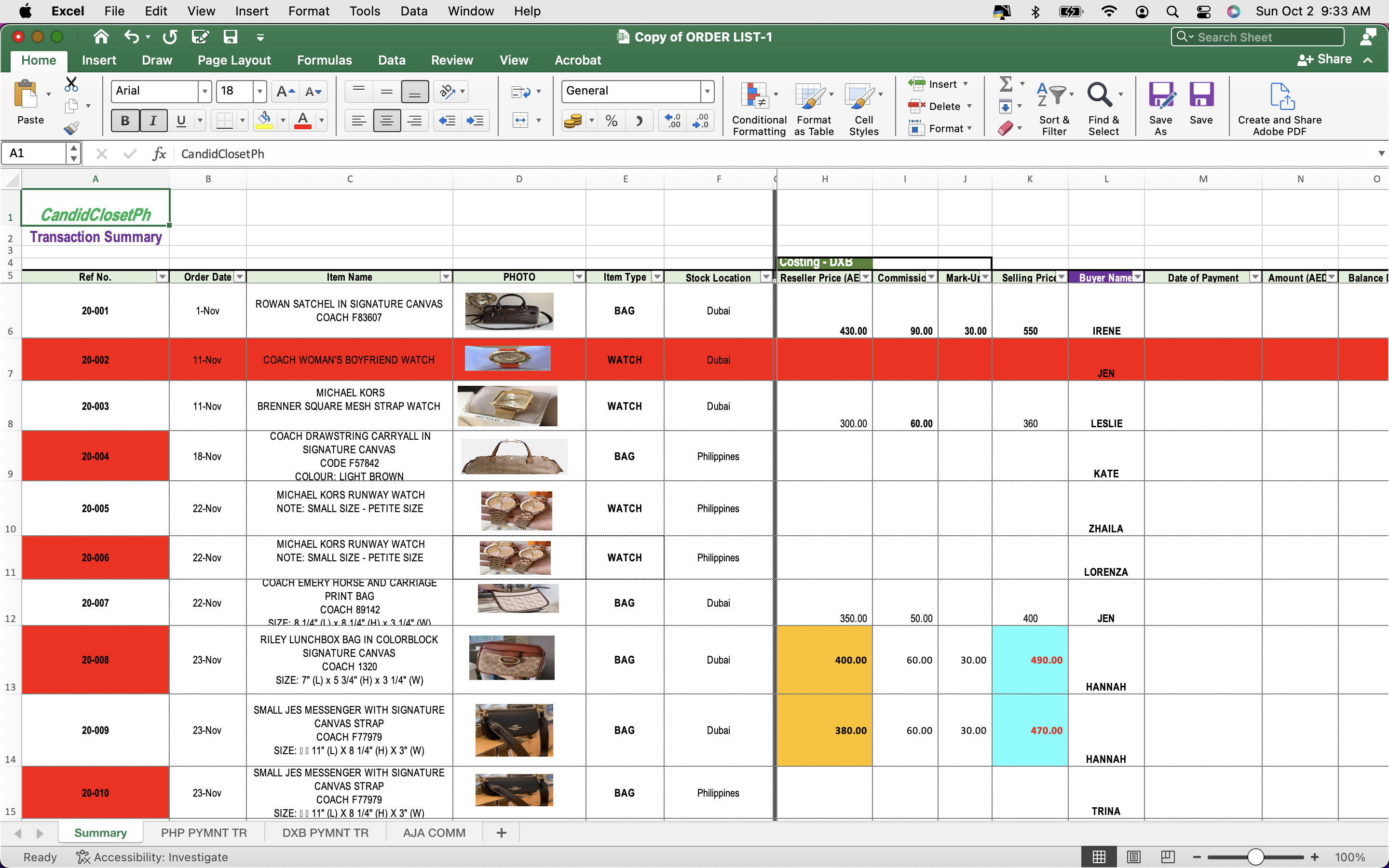Add a new sheet with plus button

point(501,833)
